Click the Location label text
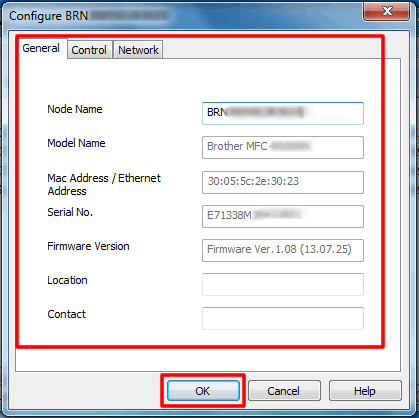 point(67,280)
